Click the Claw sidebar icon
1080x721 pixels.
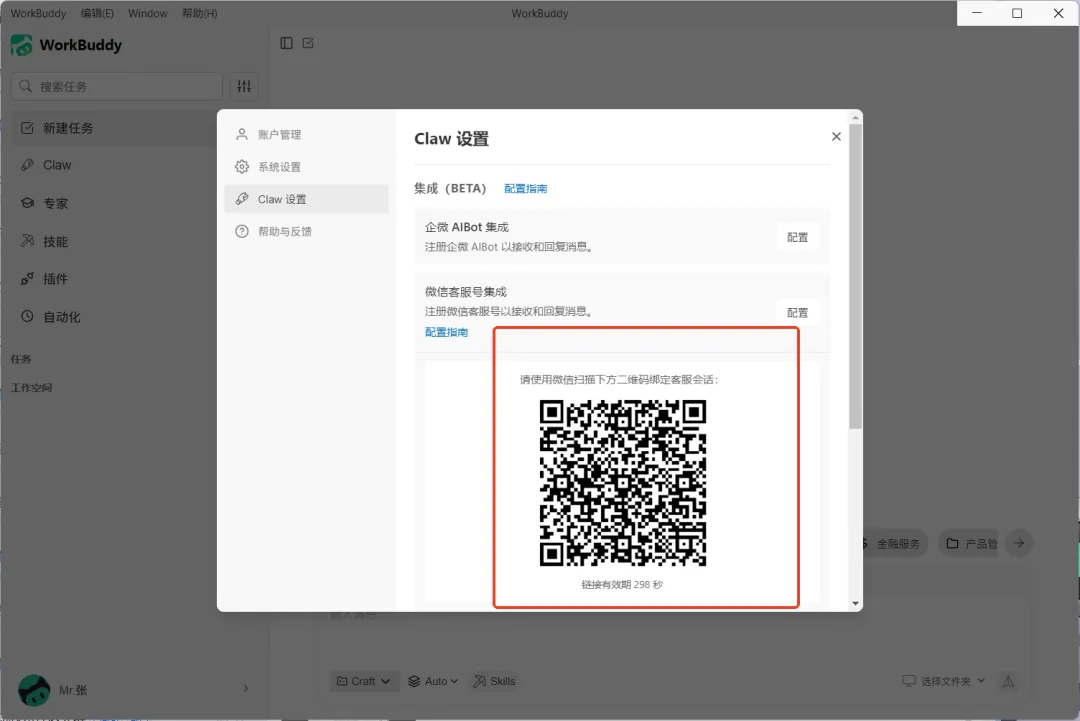tap(27, 165)
